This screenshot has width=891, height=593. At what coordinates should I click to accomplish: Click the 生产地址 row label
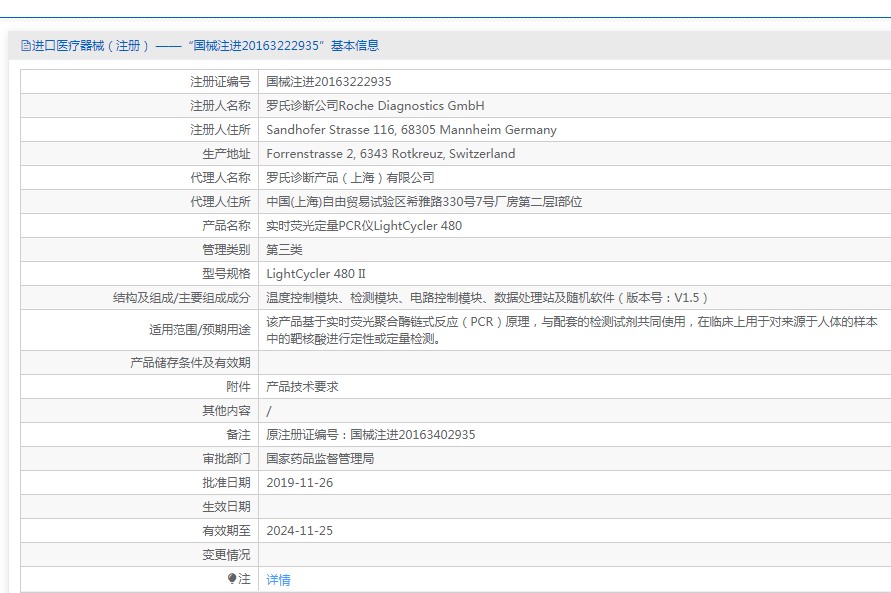226,153
